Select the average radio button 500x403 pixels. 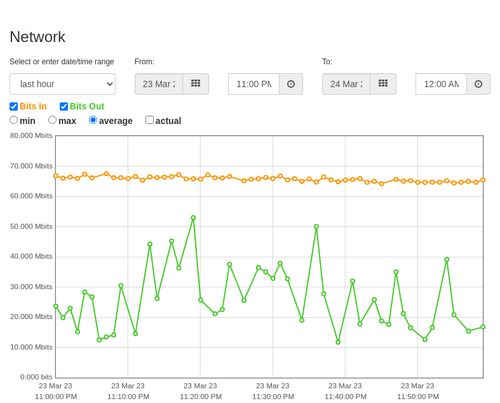click(x=93, y=120)
